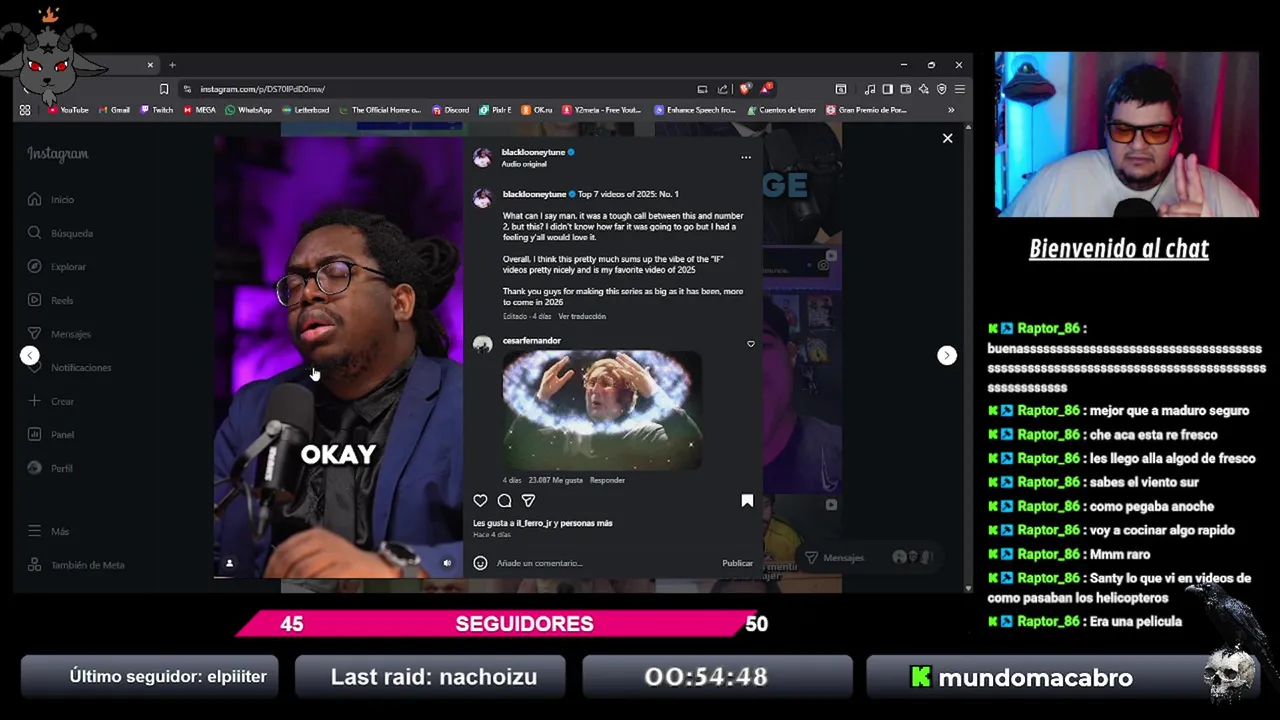Open Explorar in Instagram sidebar
This screenshot has width=1280, height=720.
57,267
